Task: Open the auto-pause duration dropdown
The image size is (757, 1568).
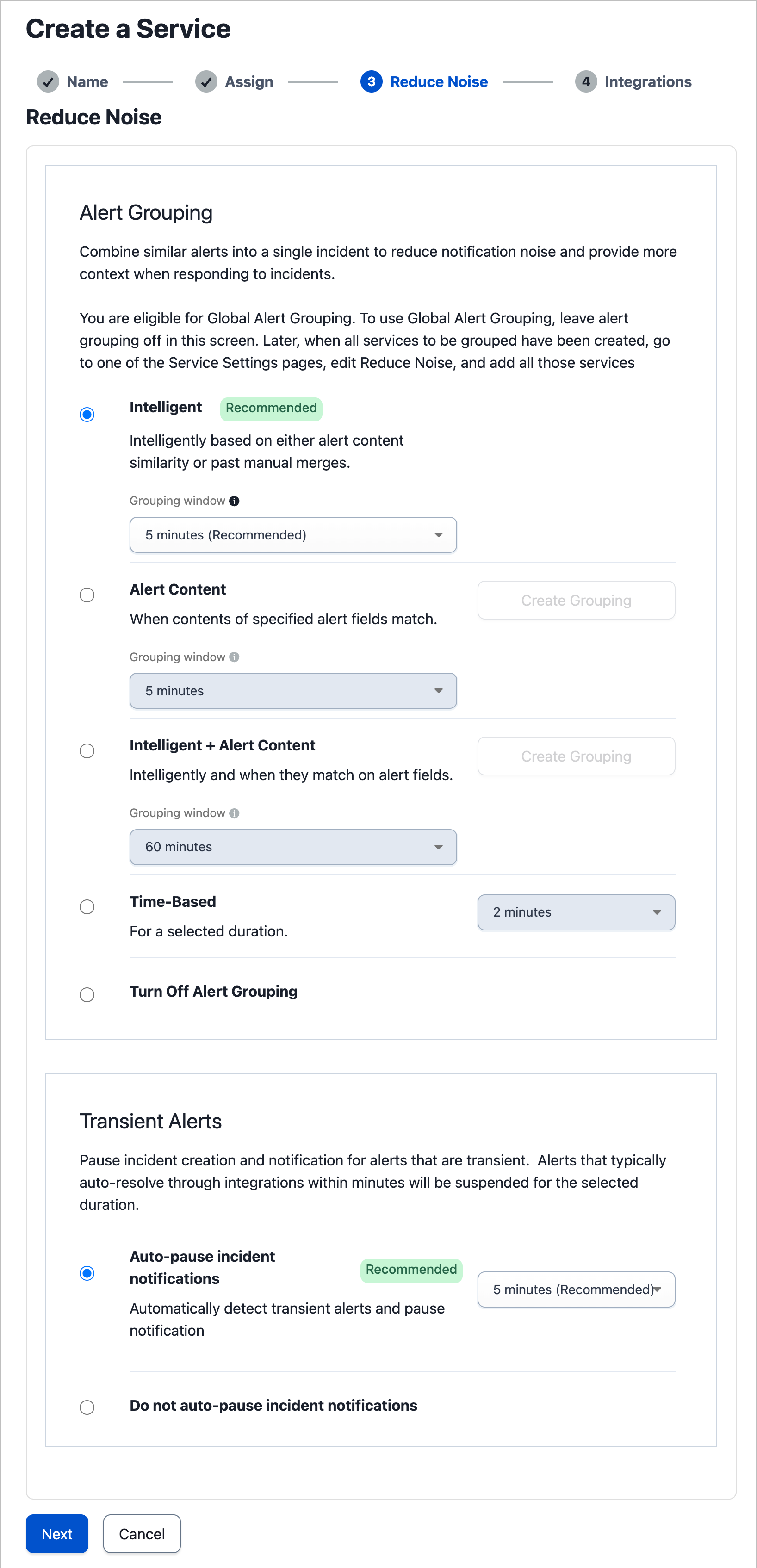Action: point(576,1289)
